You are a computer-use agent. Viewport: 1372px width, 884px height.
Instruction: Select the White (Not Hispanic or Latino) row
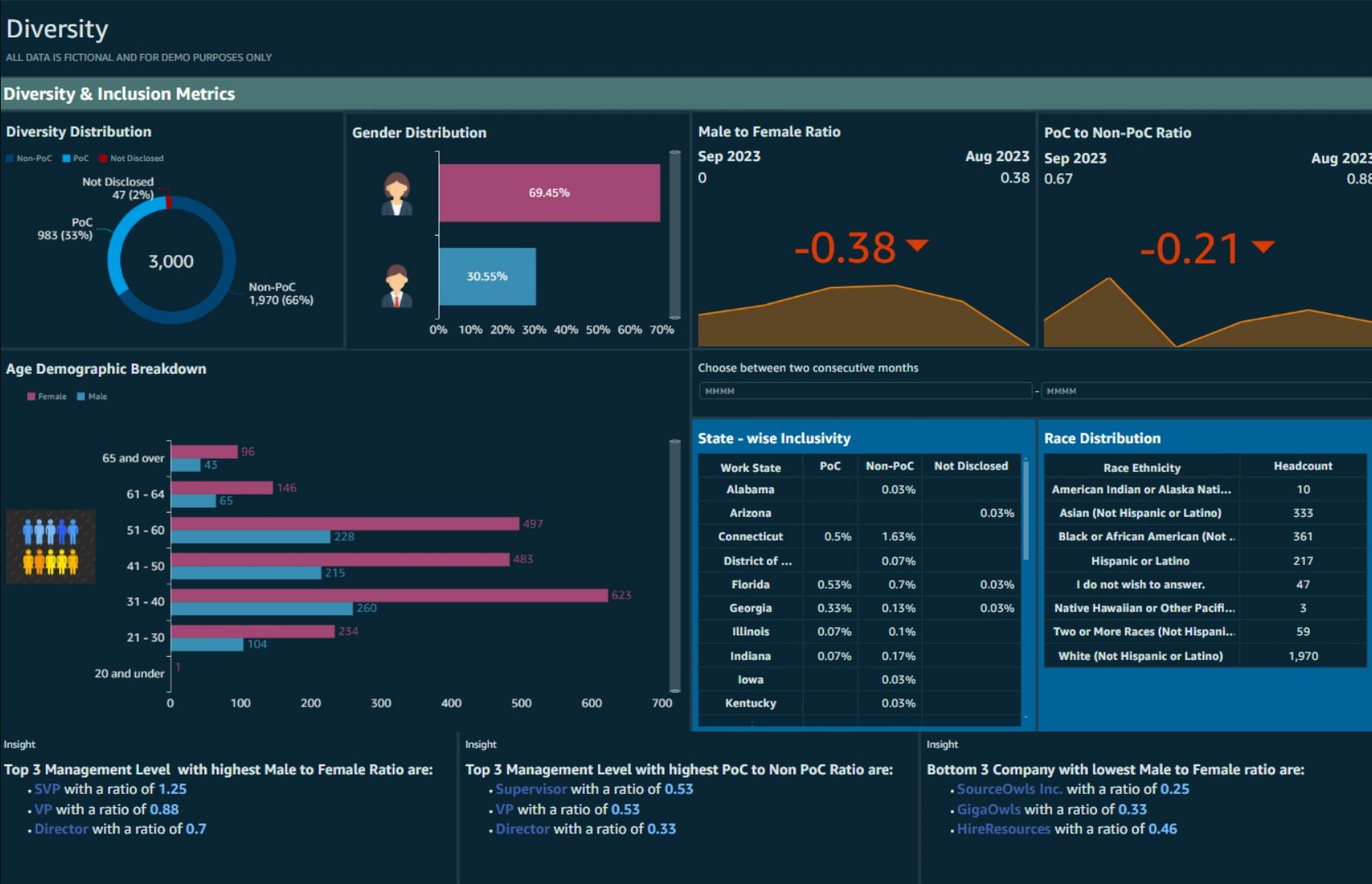(x=1206, y=656)
